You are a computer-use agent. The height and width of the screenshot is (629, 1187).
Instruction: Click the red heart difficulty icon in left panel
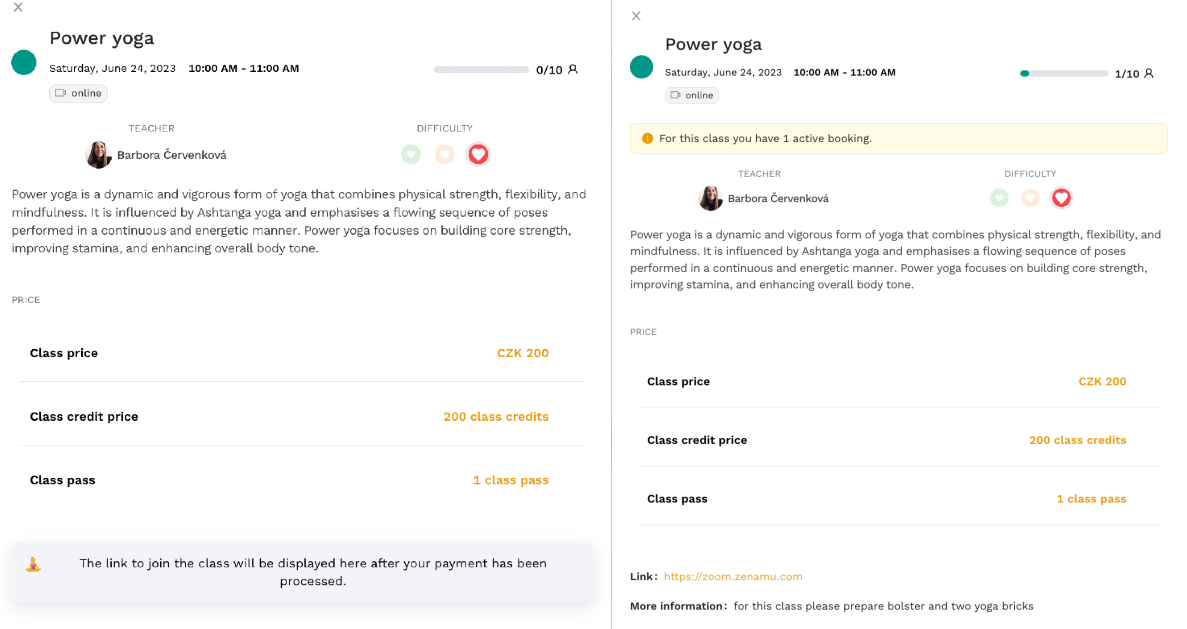click(478, 154)
